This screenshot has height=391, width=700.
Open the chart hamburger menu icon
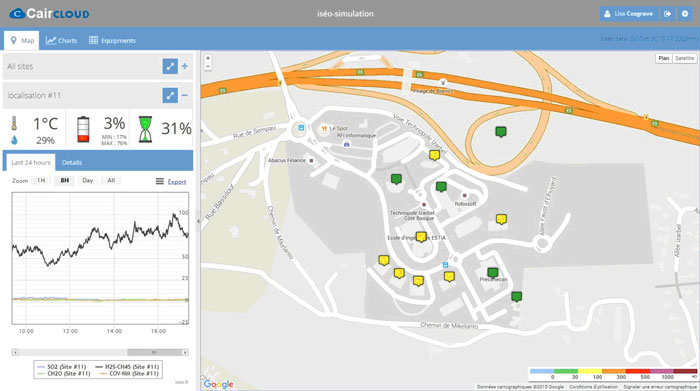(x=159, y=181)
